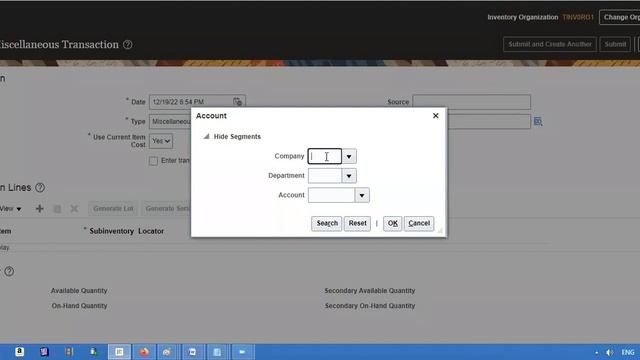Click the Generate Lot button
The height and width of the screenshot is (360, 640).
pos(113,209)
